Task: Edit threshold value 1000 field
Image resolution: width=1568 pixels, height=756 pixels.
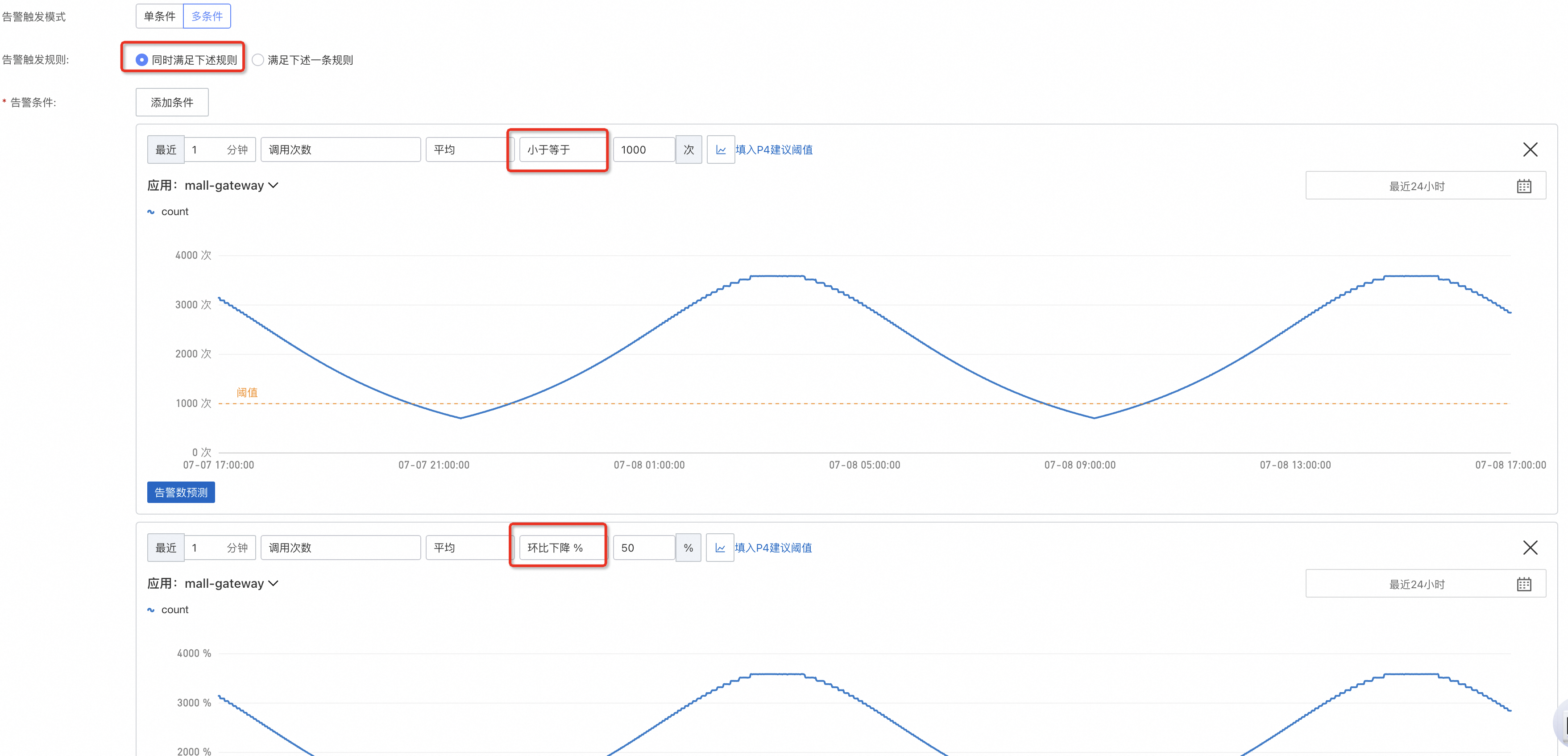Action: (644, 150)
